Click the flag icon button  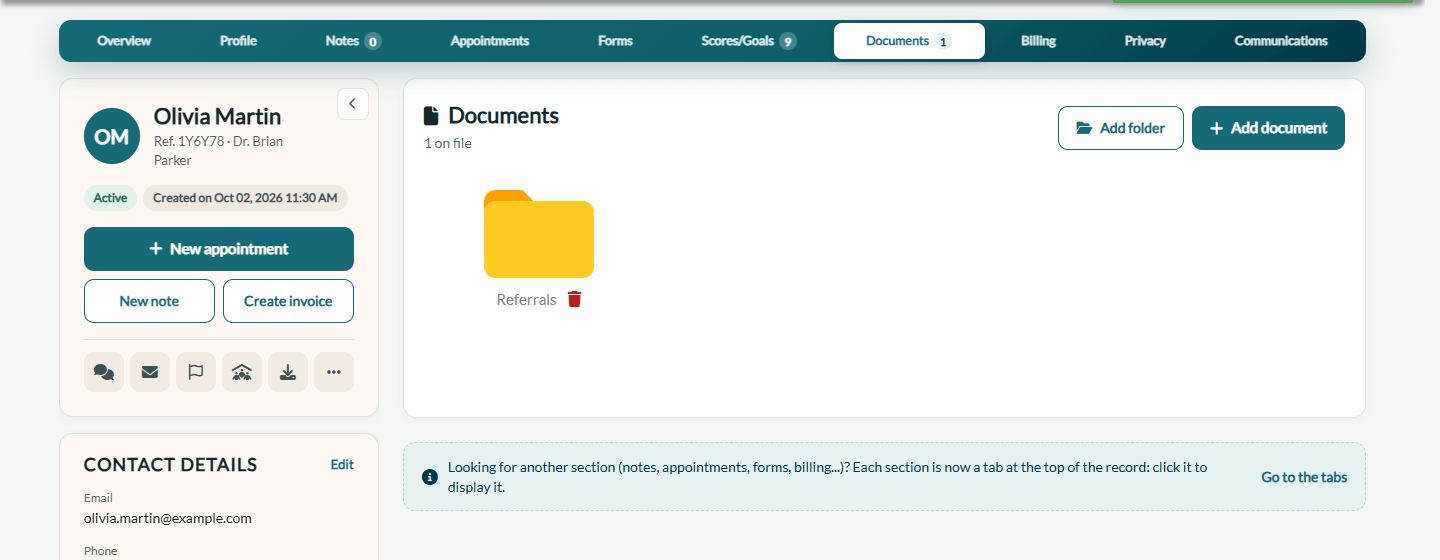[196, 372]
